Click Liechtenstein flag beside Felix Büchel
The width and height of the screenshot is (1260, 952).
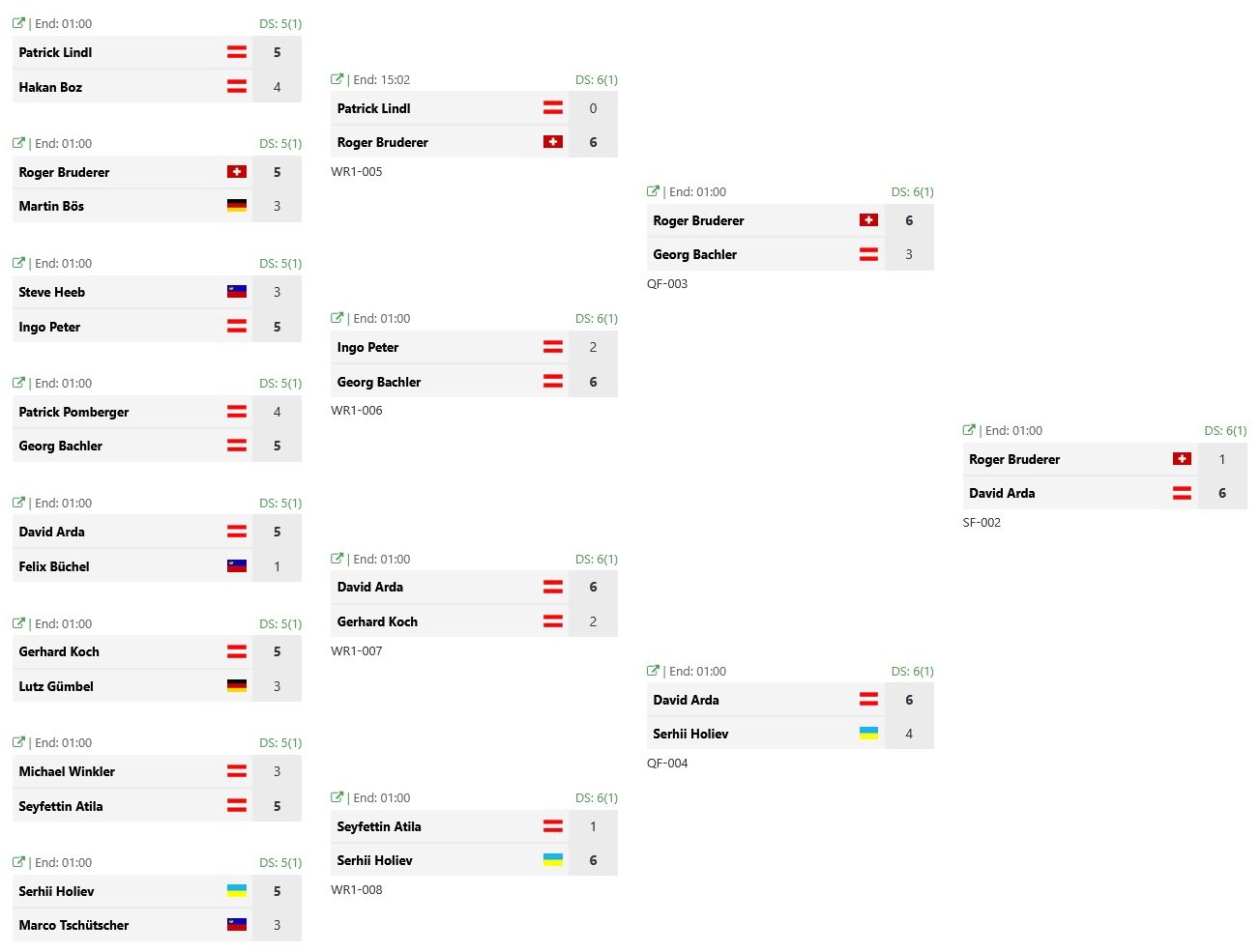(x=237, y=566)
